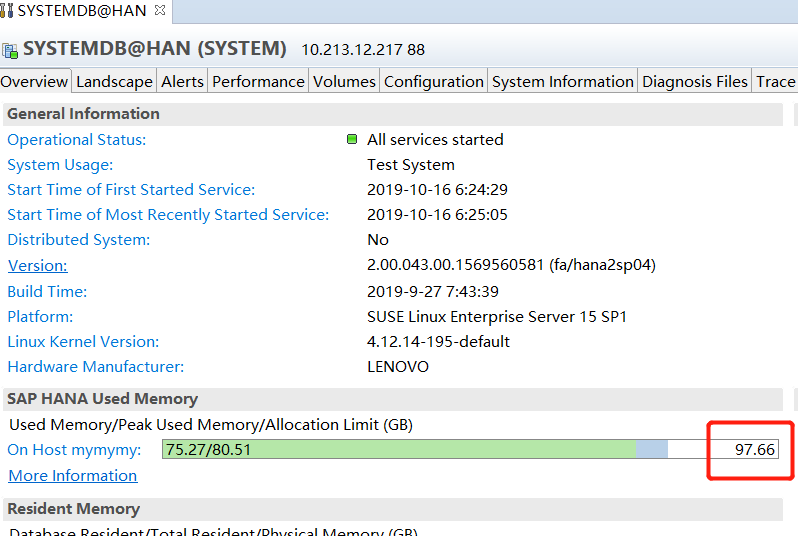Click the 'Test System' value
Screen dimensions: 798x536
411,164
